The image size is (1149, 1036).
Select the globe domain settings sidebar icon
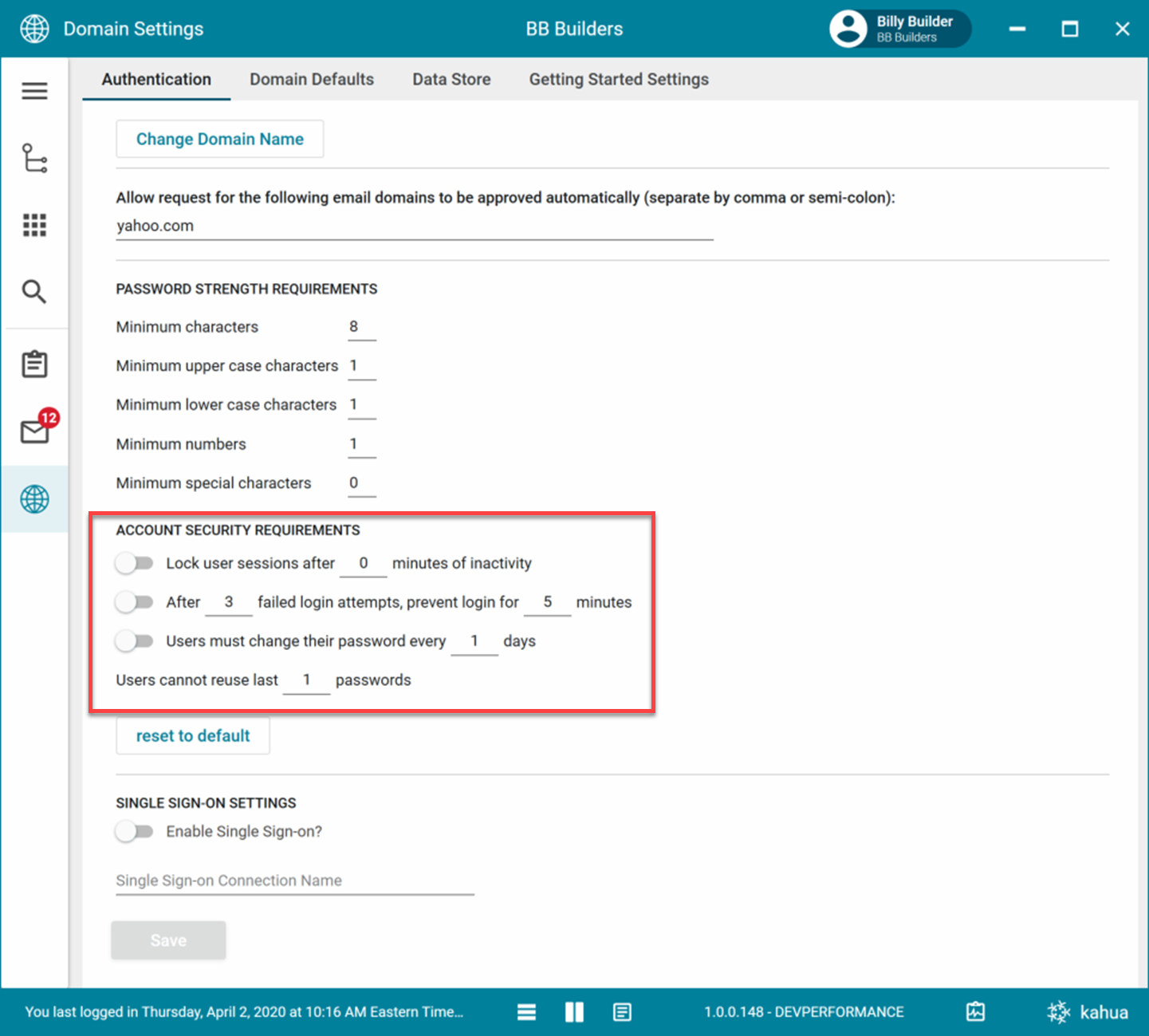(x=34, y=499)
